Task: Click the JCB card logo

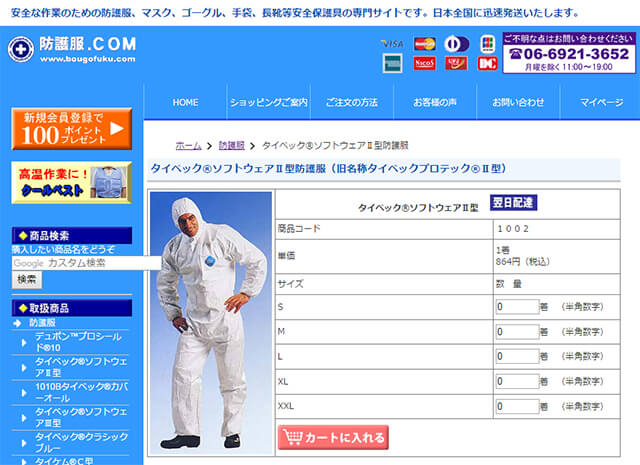Action: [487, 44]
